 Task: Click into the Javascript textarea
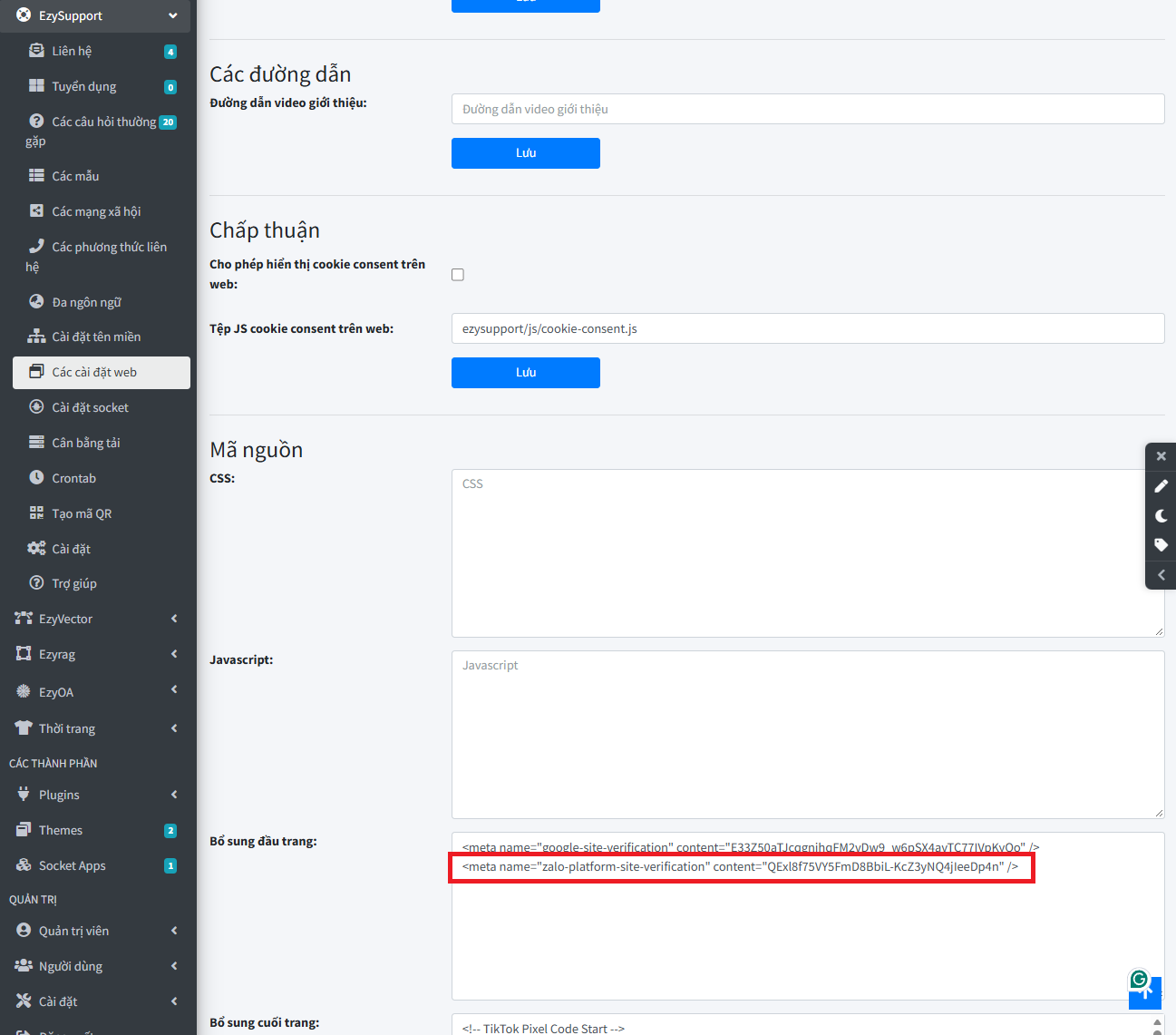[x=808, y=735]
